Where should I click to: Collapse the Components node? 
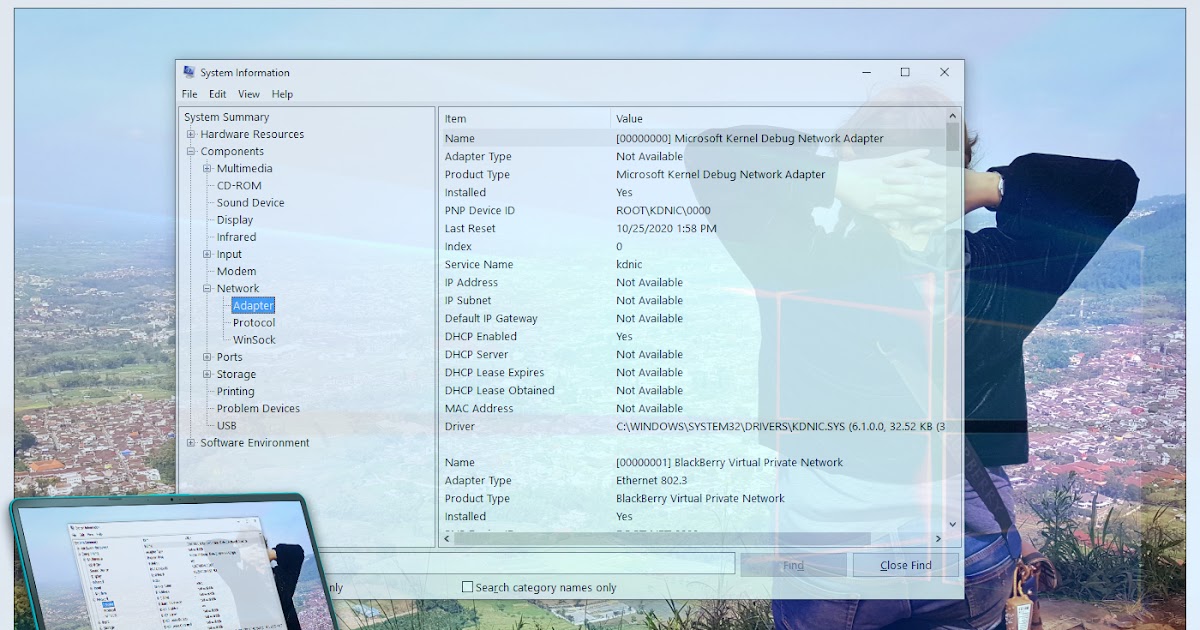pyautogui.click(x=191, y=151)
